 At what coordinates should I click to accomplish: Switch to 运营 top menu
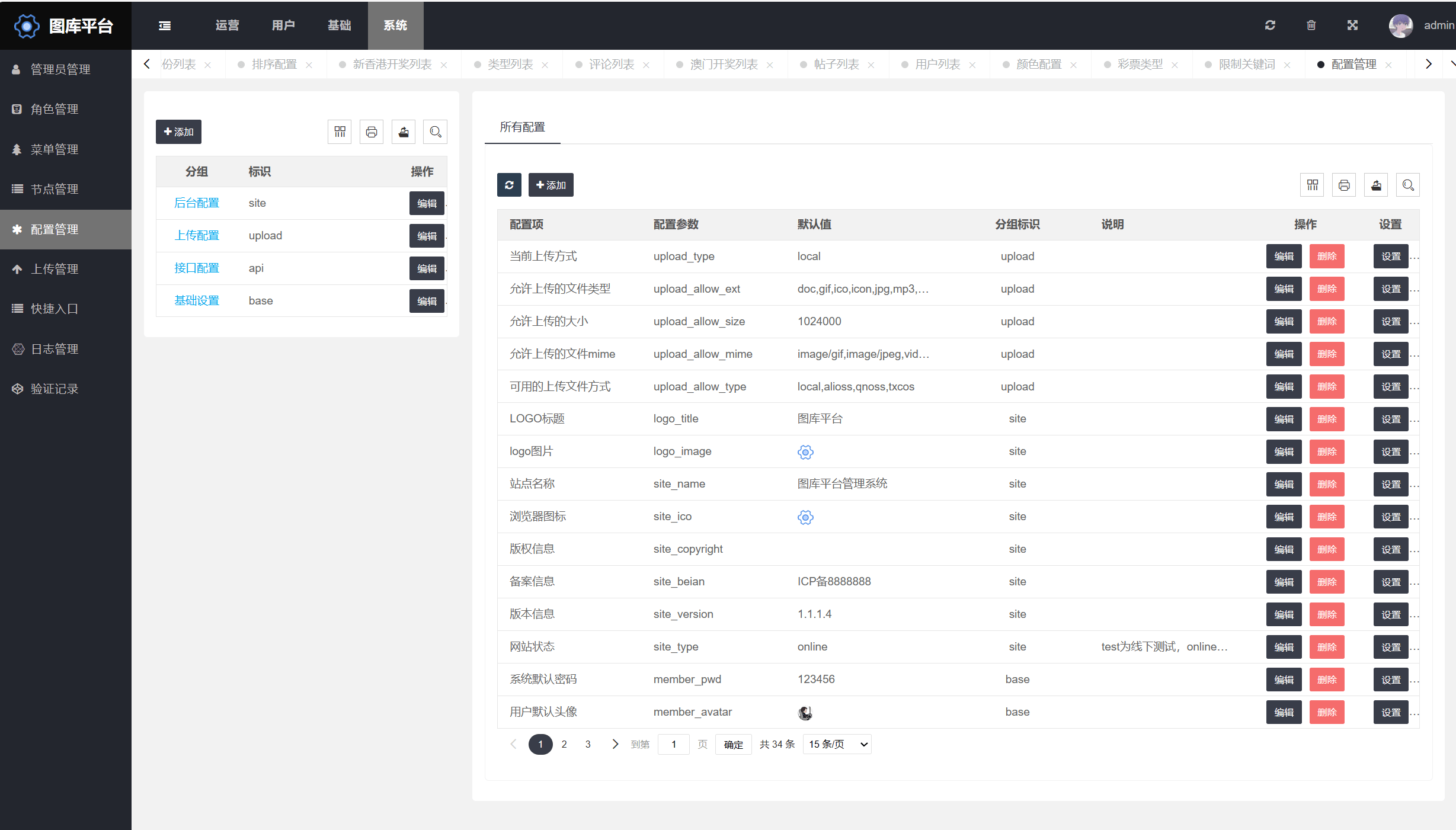tap(227, 25)
